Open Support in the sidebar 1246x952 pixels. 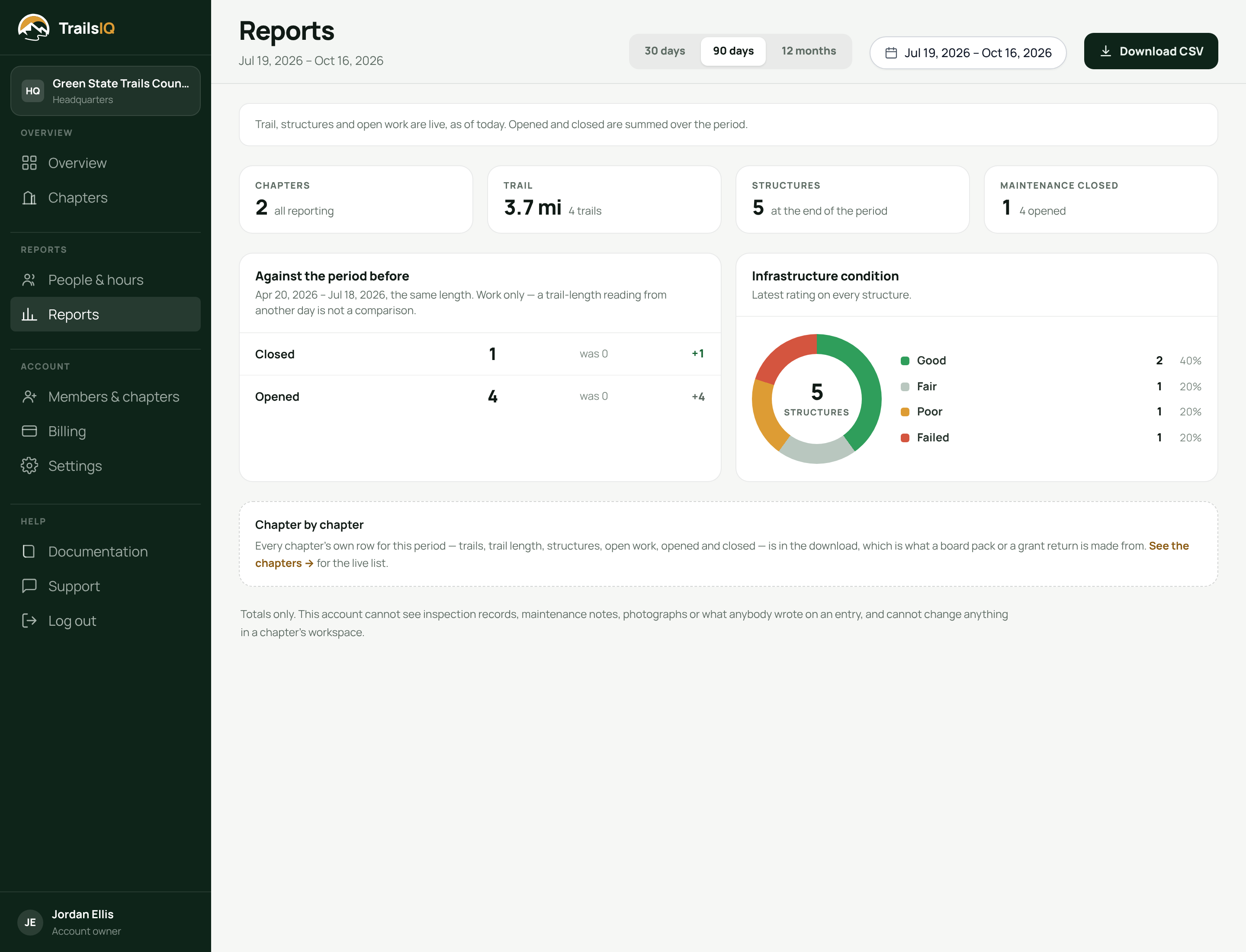[x=106, y=586]
